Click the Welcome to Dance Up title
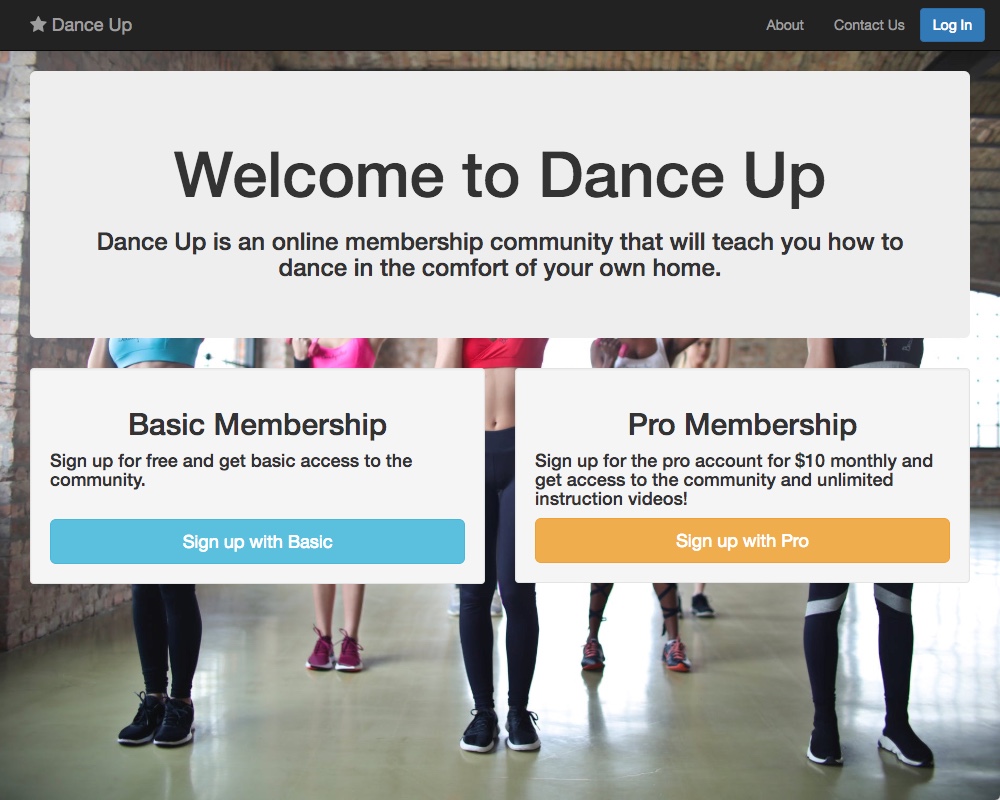This screenshot has height=800, width=1000. pos(500,175)
